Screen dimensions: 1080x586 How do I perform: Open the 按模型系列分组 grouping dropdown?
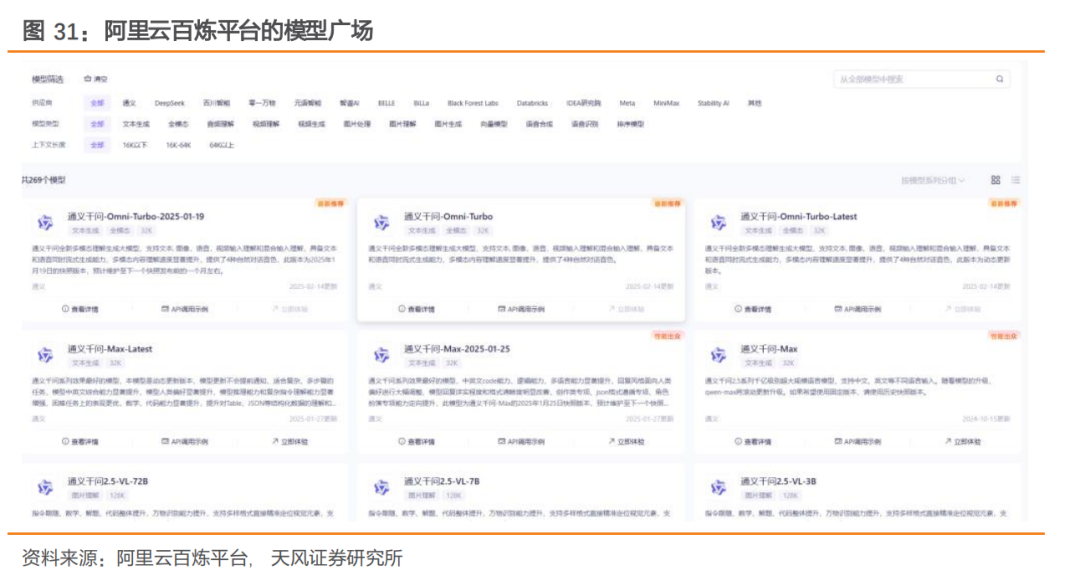point(933,180)
